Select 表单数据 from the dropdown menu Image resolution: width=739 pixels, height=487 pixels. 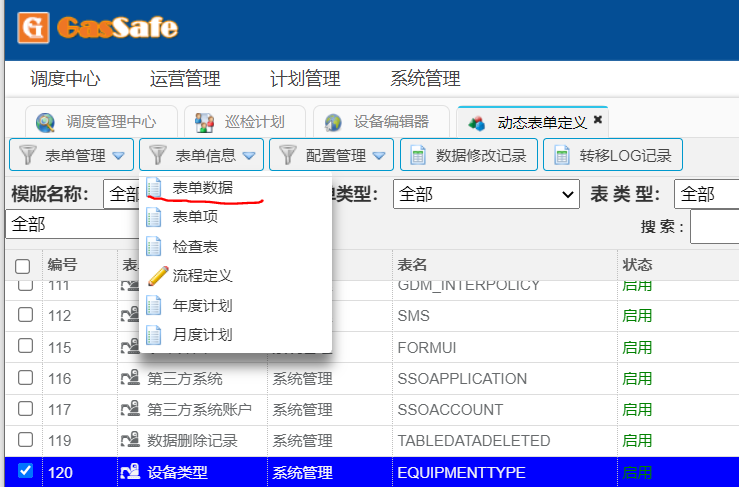tap(202, 187)
